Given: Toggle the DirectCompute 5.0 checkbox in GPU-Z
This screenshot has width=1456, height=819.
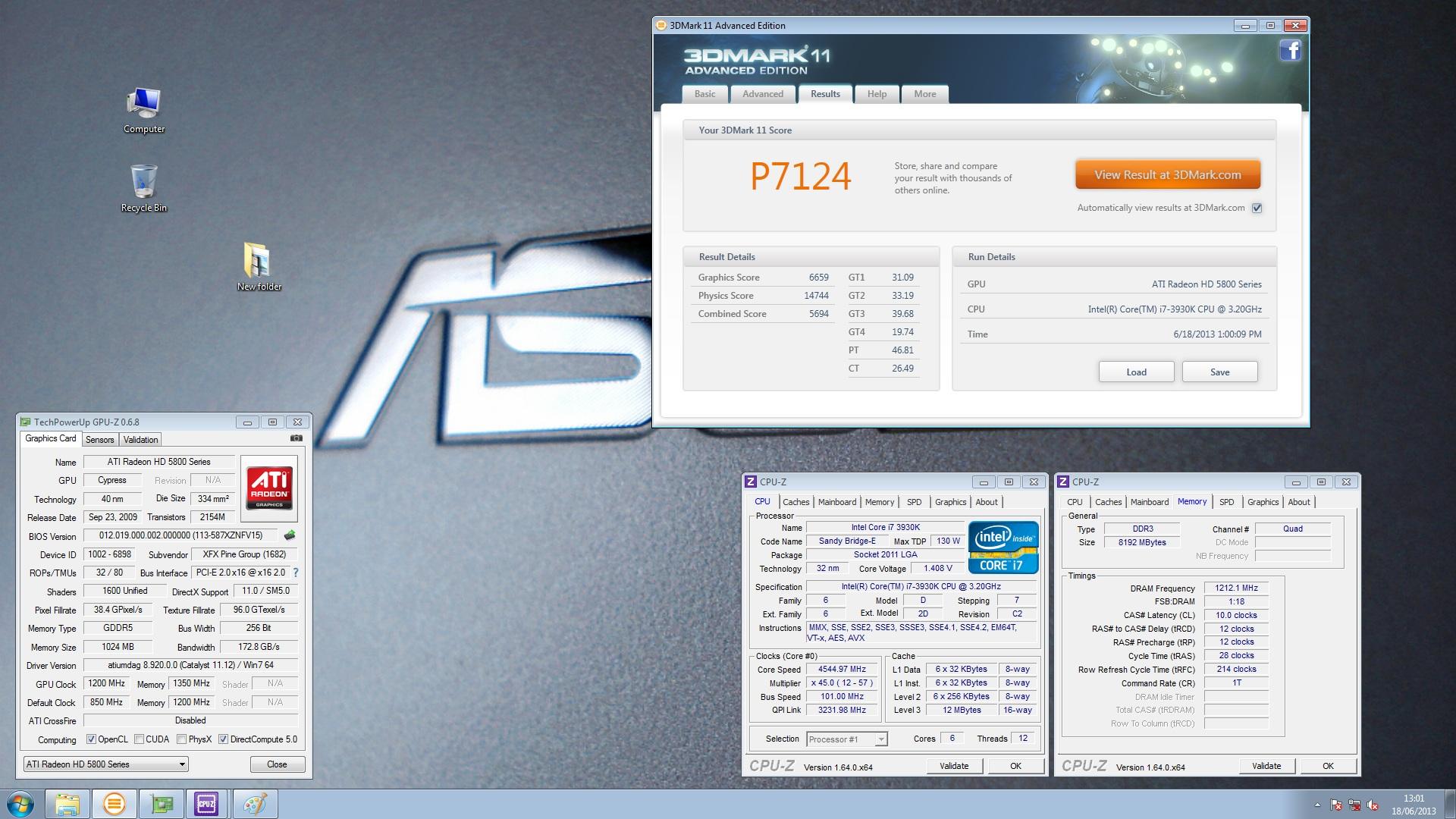Looking at the screenshot, I should point(224,739).
